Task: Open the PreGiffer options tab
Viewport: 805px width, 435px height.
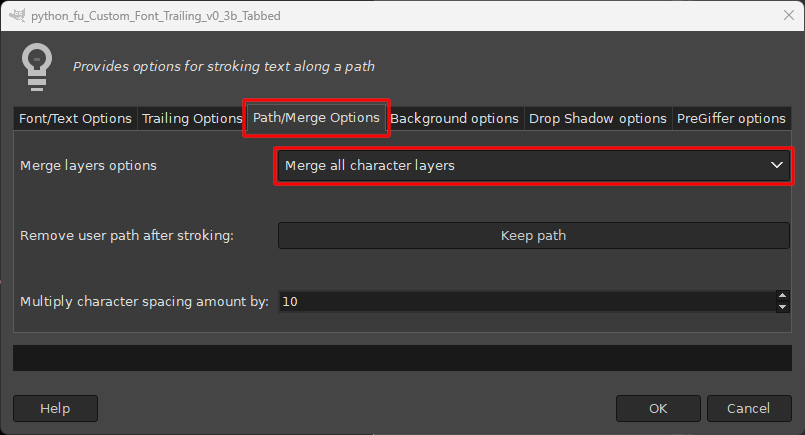Action: pos(731,119)
